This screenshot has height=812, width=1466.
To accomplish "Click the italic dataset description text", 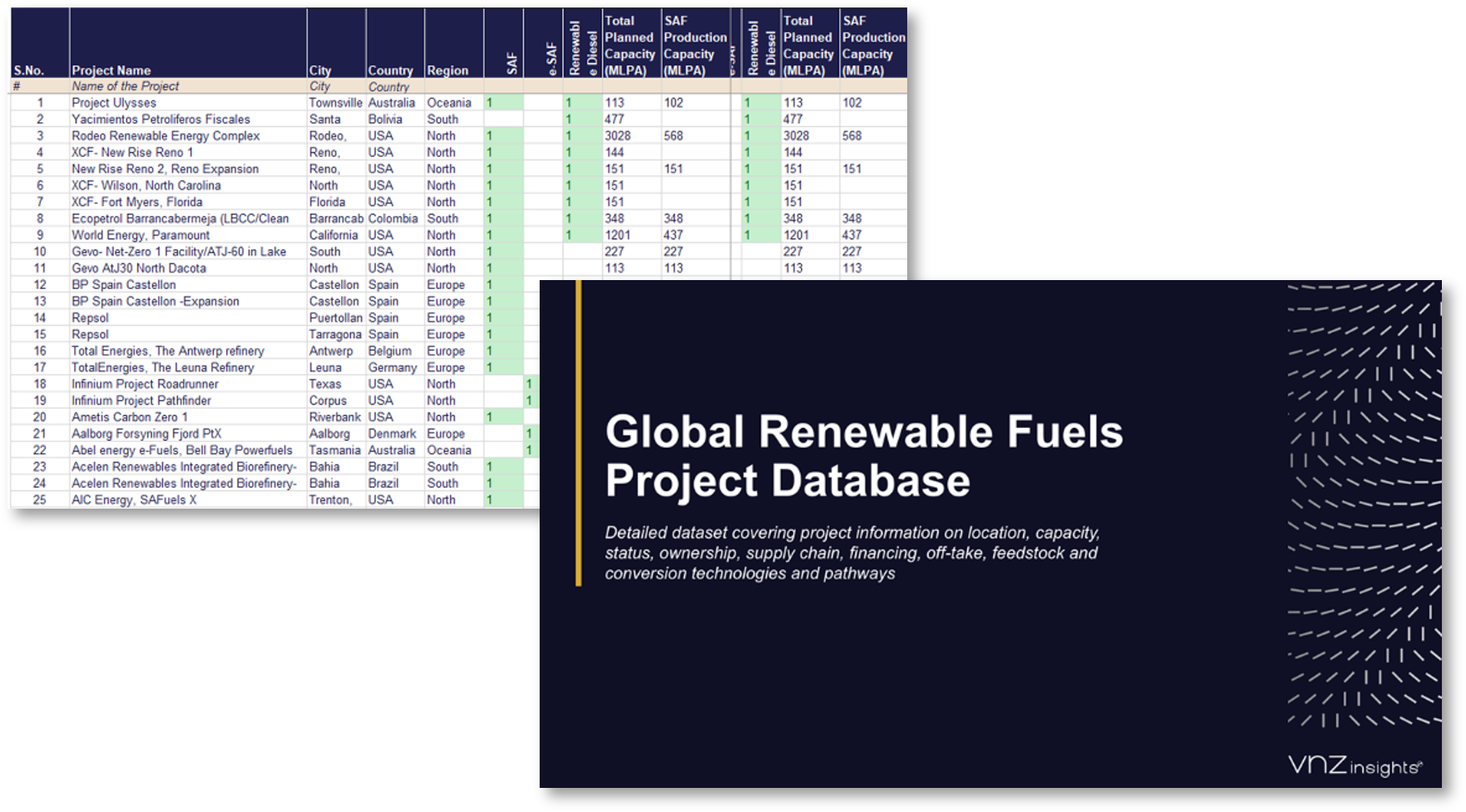I will [852, 553].
